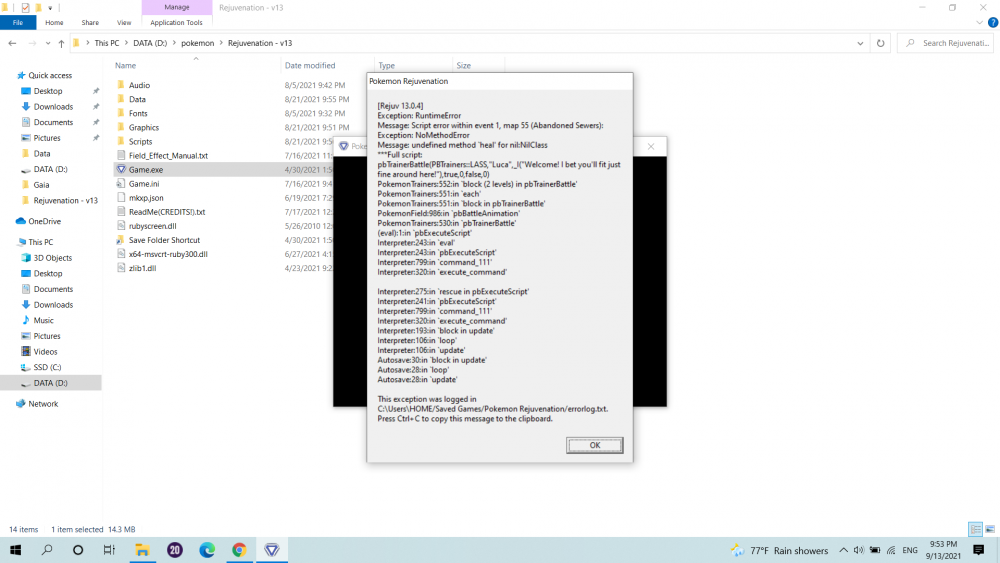Select the Game.ini file
This screenshot has height=563, width=1000.
143,184
